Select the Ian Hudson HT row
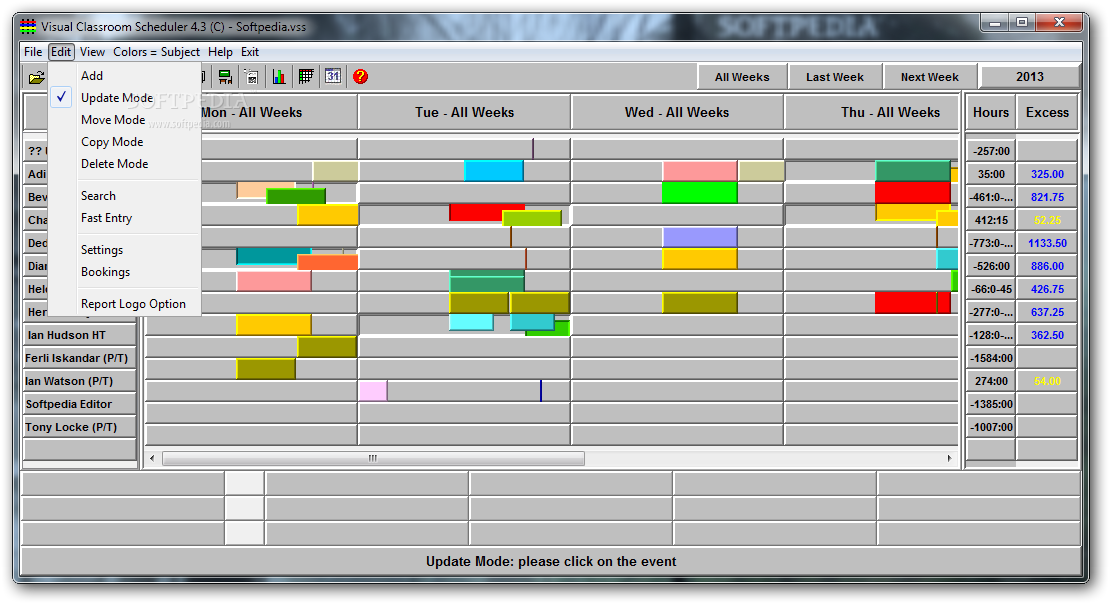The width and height of the screenshot is (1110, 604). [x=79, y=335]
